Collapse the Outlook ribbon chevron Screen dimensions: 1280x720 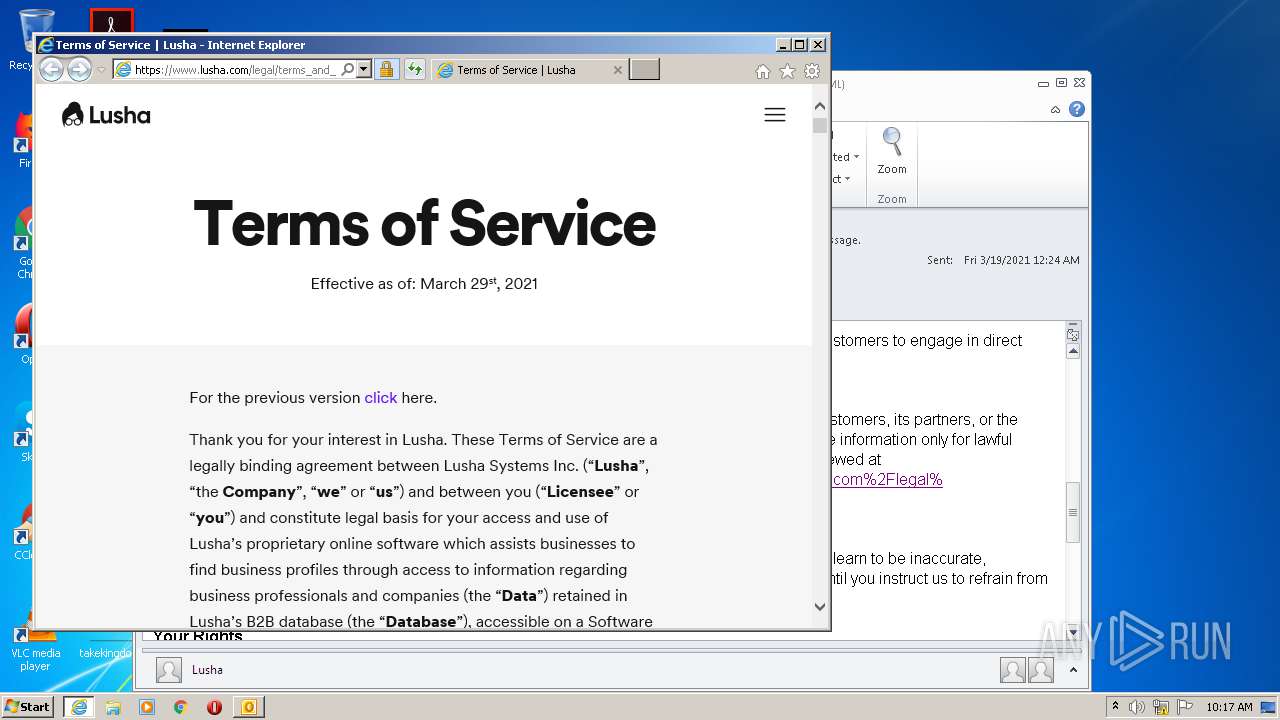click(x=1055, y=109)
